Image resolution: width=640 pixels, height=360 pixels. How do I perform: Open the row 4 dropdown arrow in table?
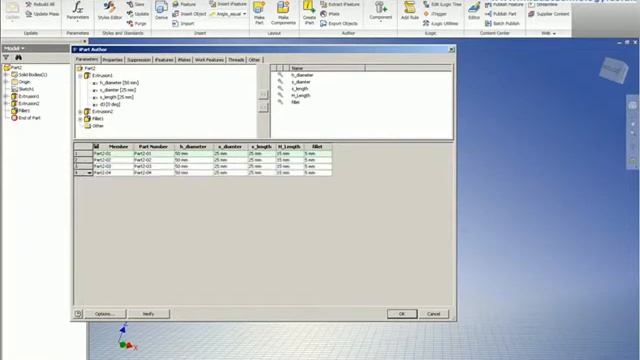89,173
